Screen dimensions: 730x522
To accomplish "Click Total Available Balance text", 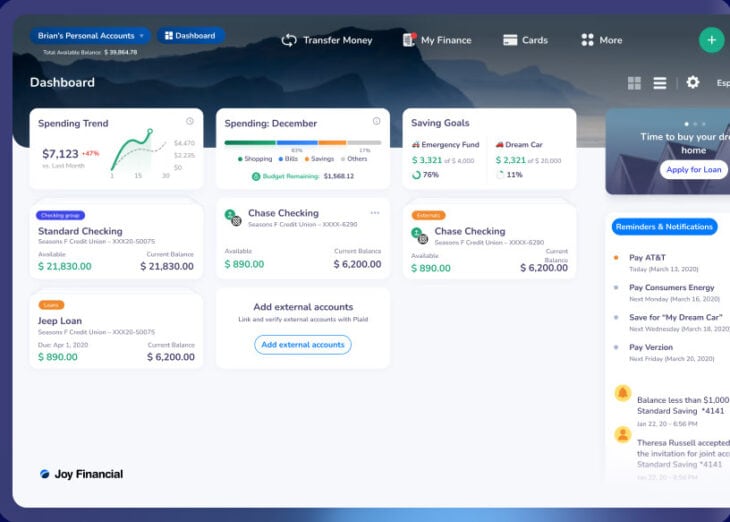I will click(90, 52).
